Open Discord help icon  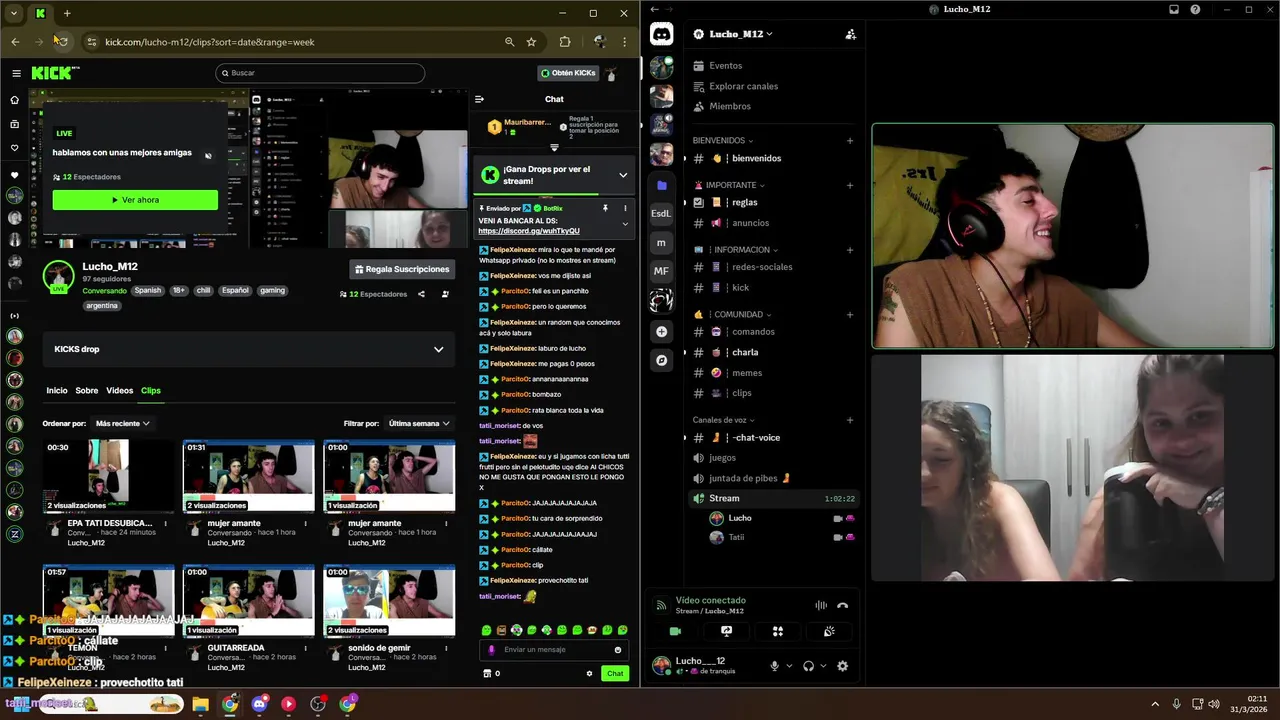click(x=1195, y=9)
